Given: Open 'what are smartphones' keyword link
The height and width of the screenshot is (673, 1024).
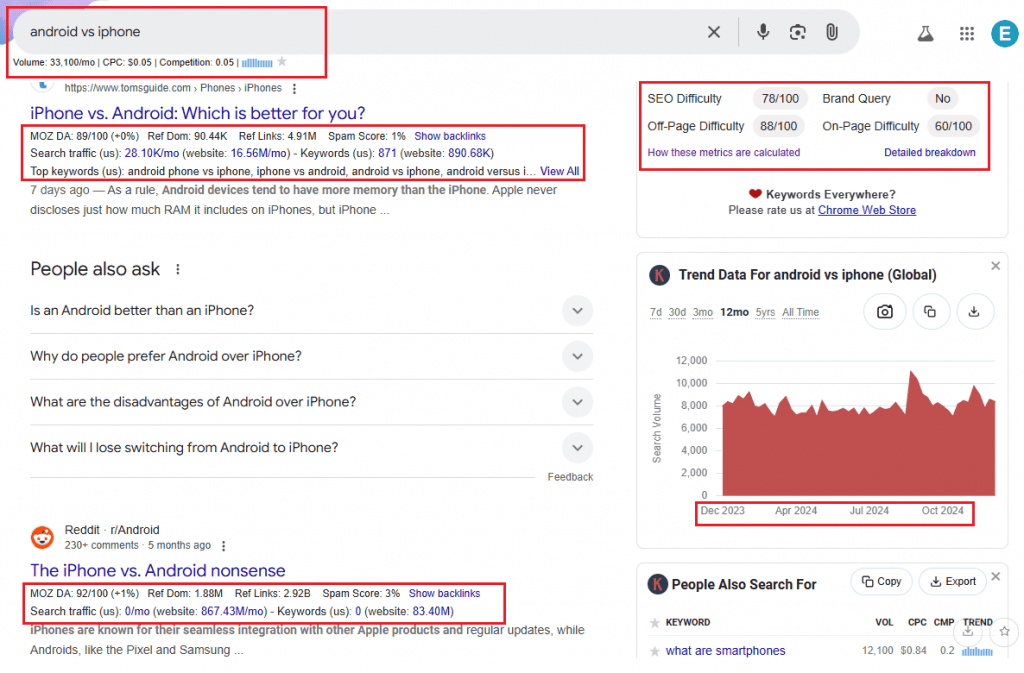Looking at the screenshot, I should tap(725, 651).
